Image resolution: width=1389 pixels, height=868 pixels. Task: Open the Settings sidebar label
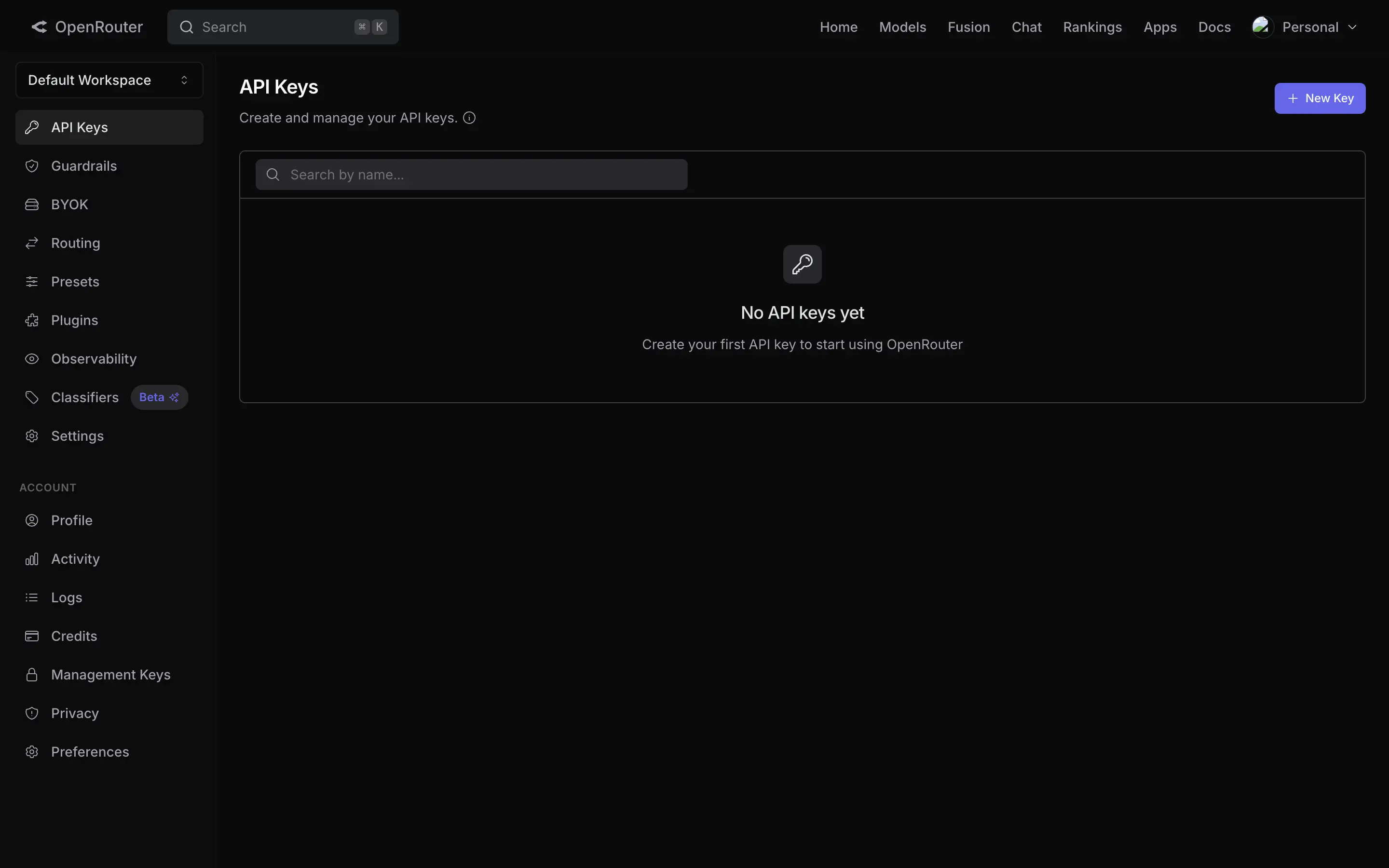[x=78, y=436]
